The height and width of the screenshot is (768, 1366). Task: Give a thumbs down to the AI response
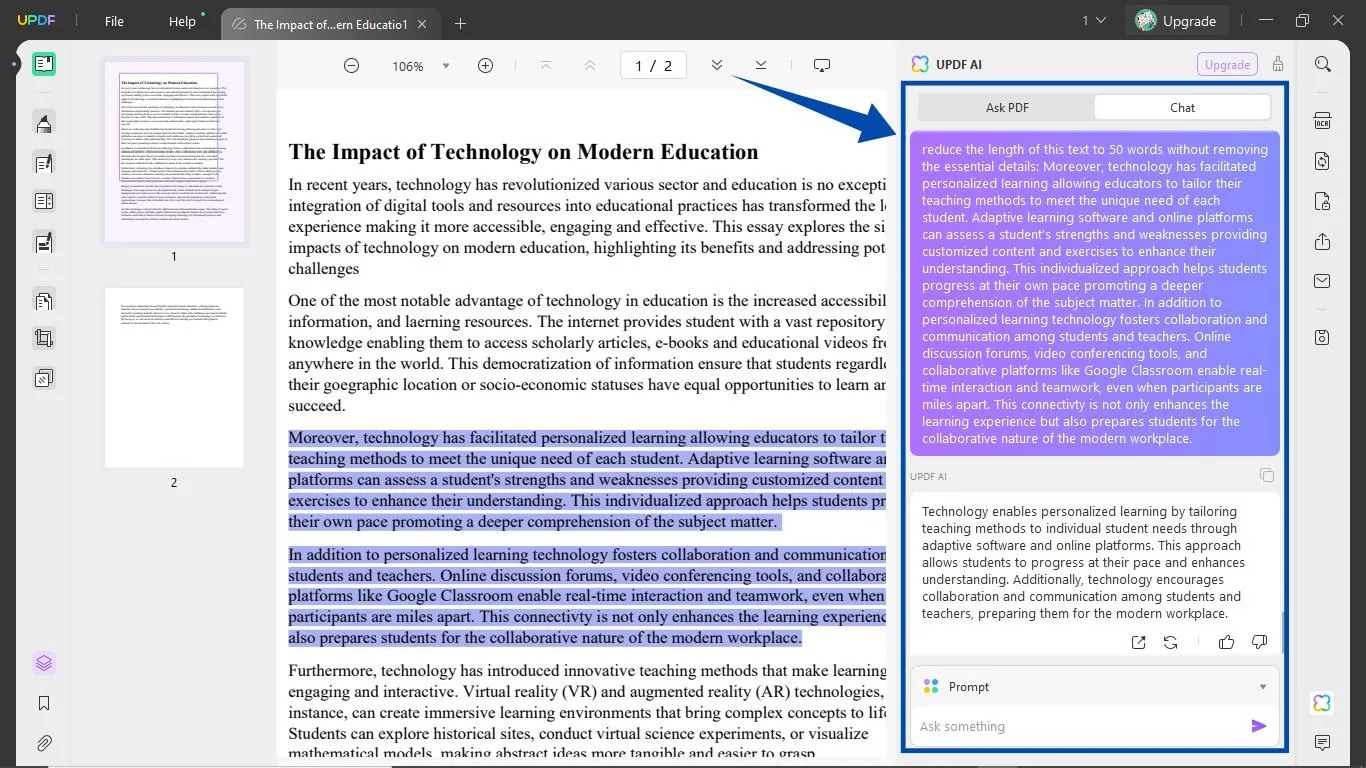[1260, 641]
